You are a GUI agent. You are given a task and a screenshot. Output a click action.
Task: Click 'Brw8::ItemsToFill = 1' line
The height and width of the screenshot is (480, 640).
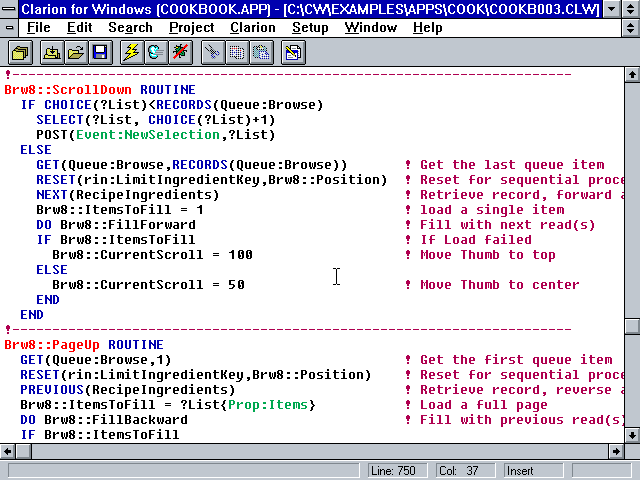point(120,210)
